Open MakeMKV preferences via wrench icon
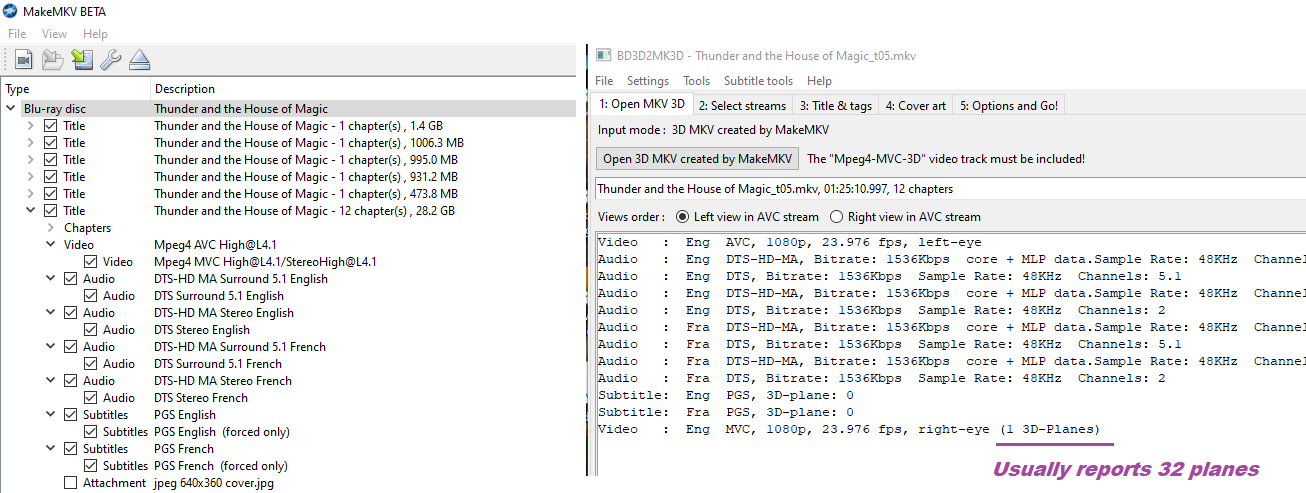 pyautogui.click(x=110, y=60)
